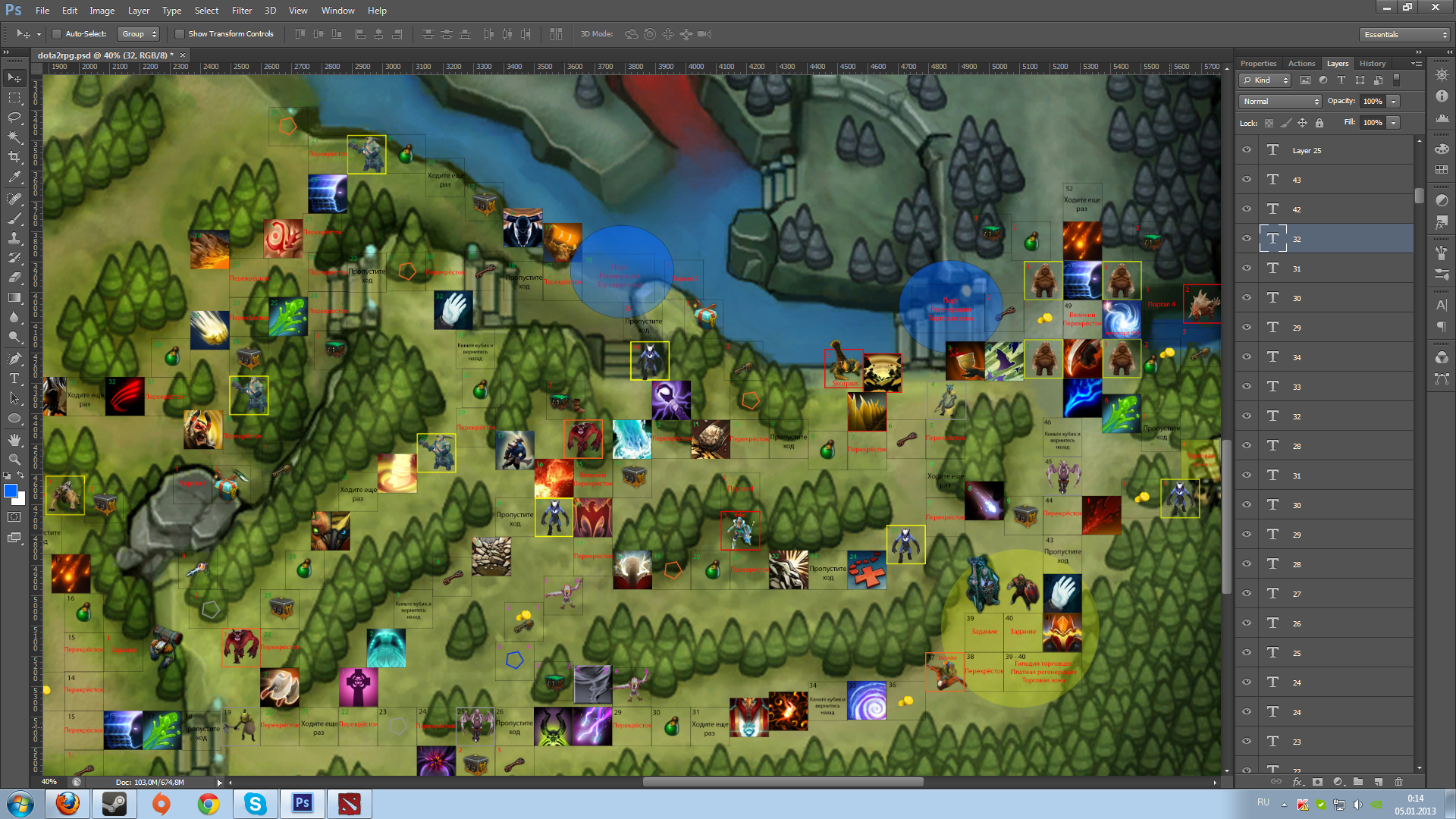Screen dimensions: 1456x819
Task: Select the Crop tool
Action: (14, 157)
